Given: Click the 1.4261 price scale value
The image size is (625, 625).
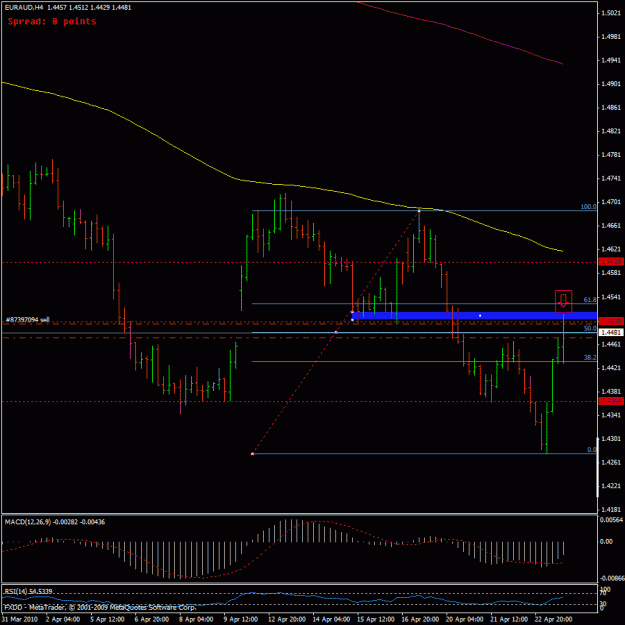Looking at the screenshot, I should tap(610, 462).
